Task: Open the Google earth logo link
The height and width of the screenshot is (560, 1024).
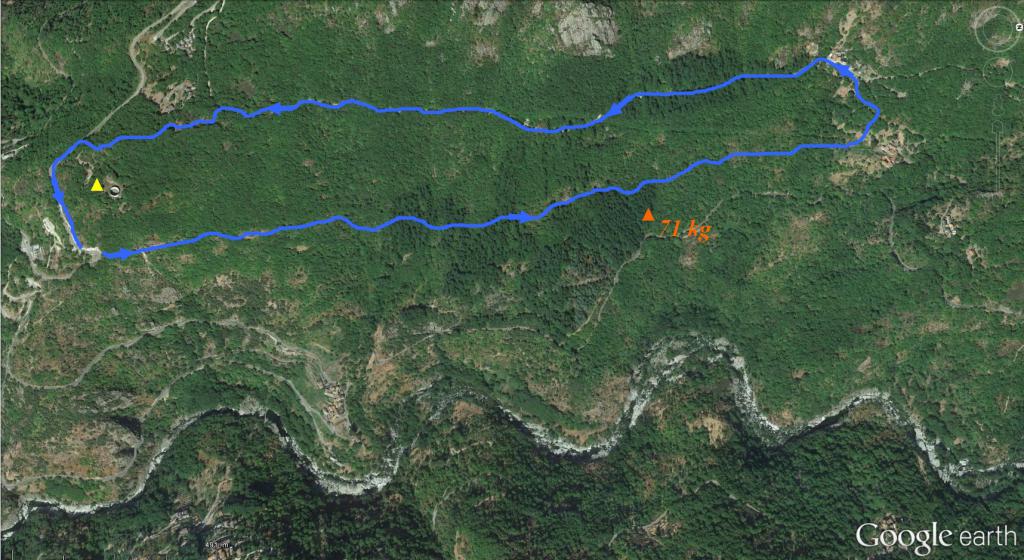Action: (936, 536)
